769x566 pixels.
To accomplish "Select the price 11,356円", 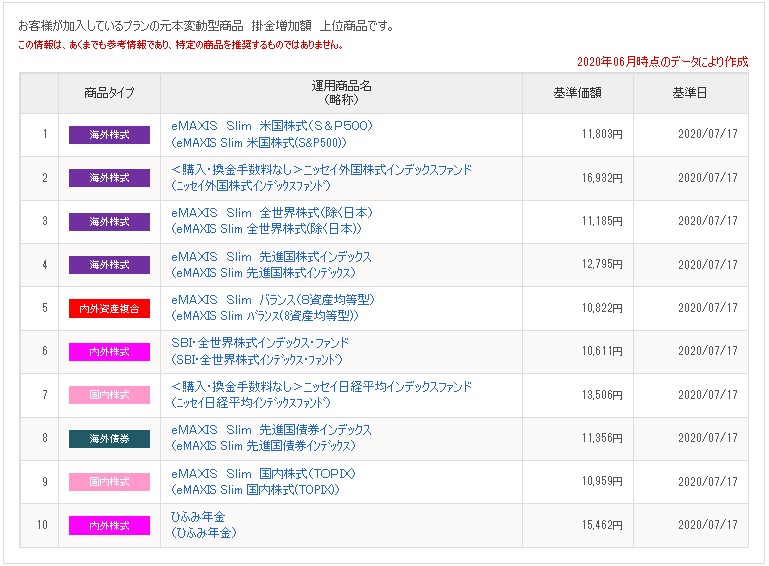I will click(x=602, y=437).
